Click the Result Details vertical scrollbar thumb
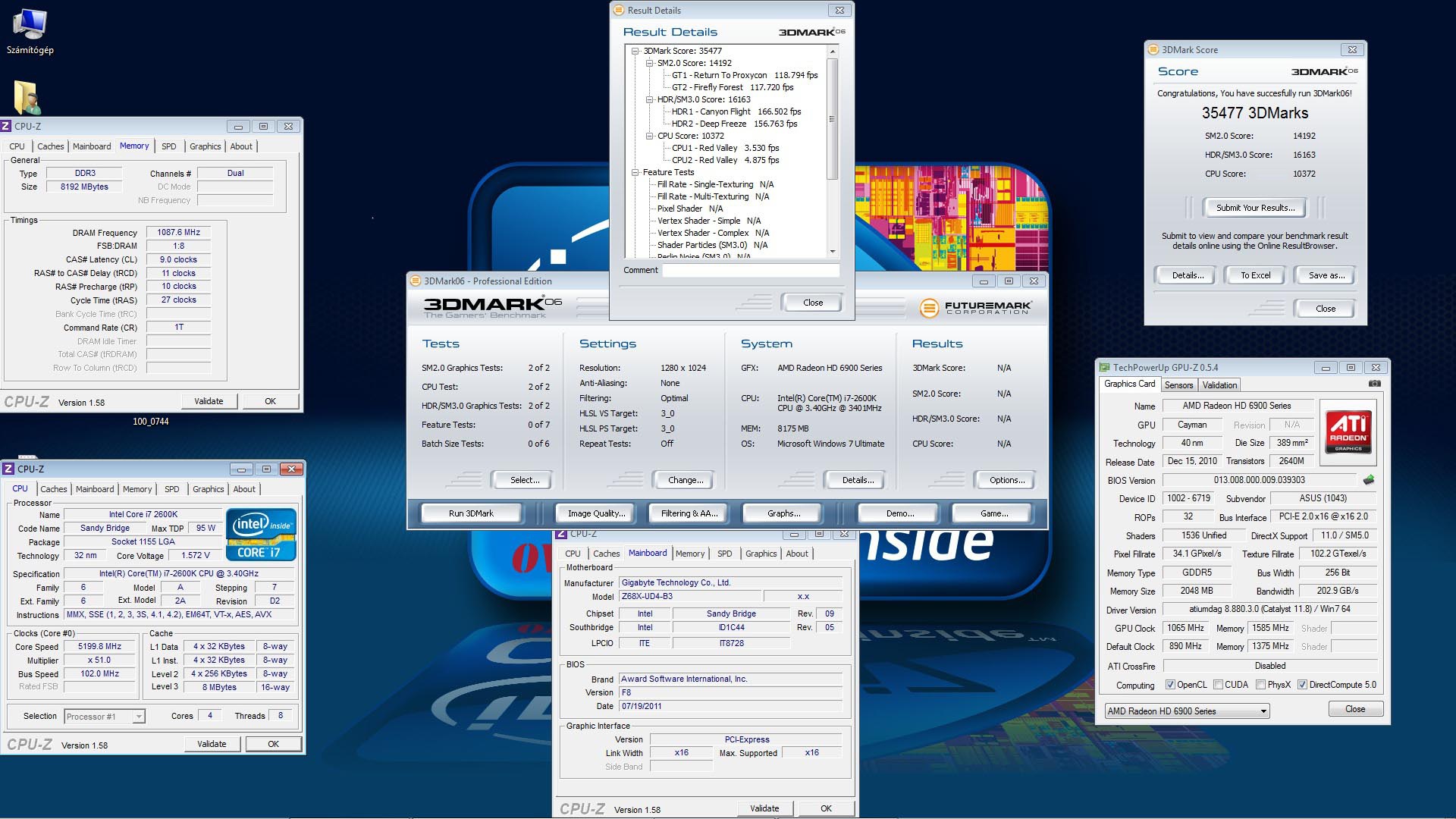1456x819 pixels. (832, 118)
